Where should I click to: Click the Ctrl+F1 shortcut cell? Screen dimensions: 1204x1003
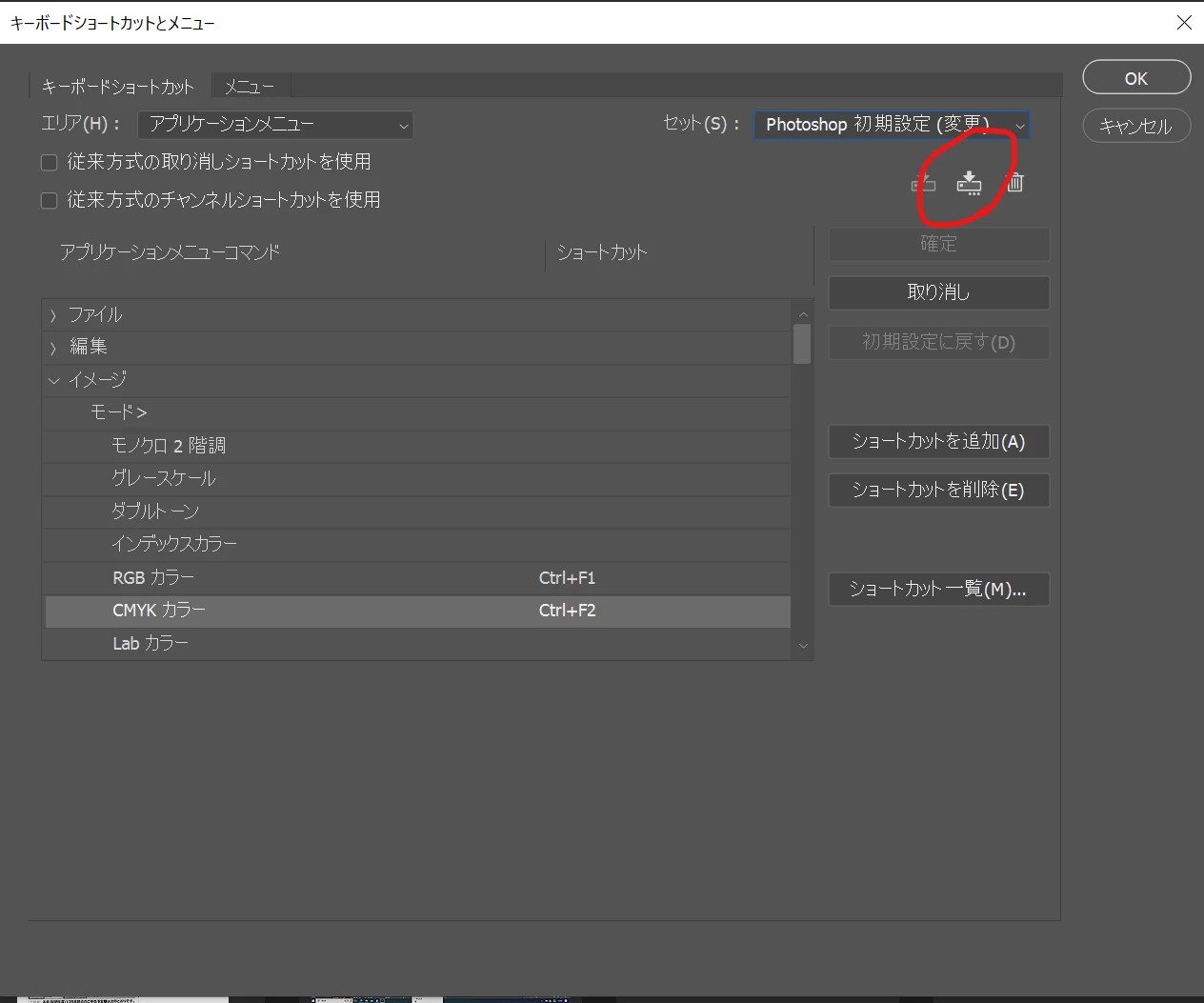567,578
